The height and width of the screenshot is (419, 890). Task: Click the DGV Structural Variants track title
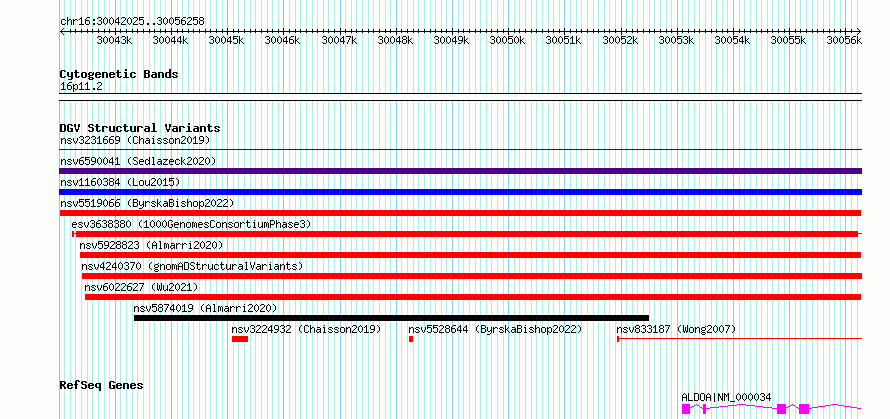(140, 128)
